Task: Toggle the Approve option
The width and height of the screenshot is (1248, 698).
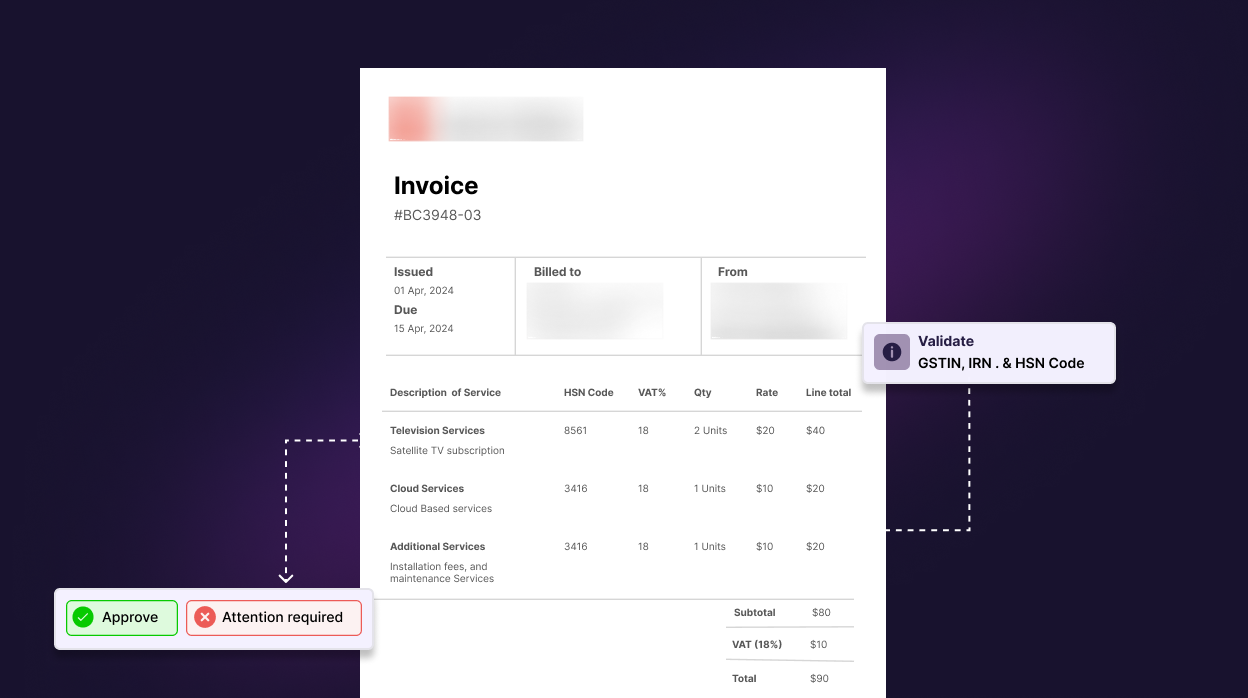Action: (x=122, y=617)
